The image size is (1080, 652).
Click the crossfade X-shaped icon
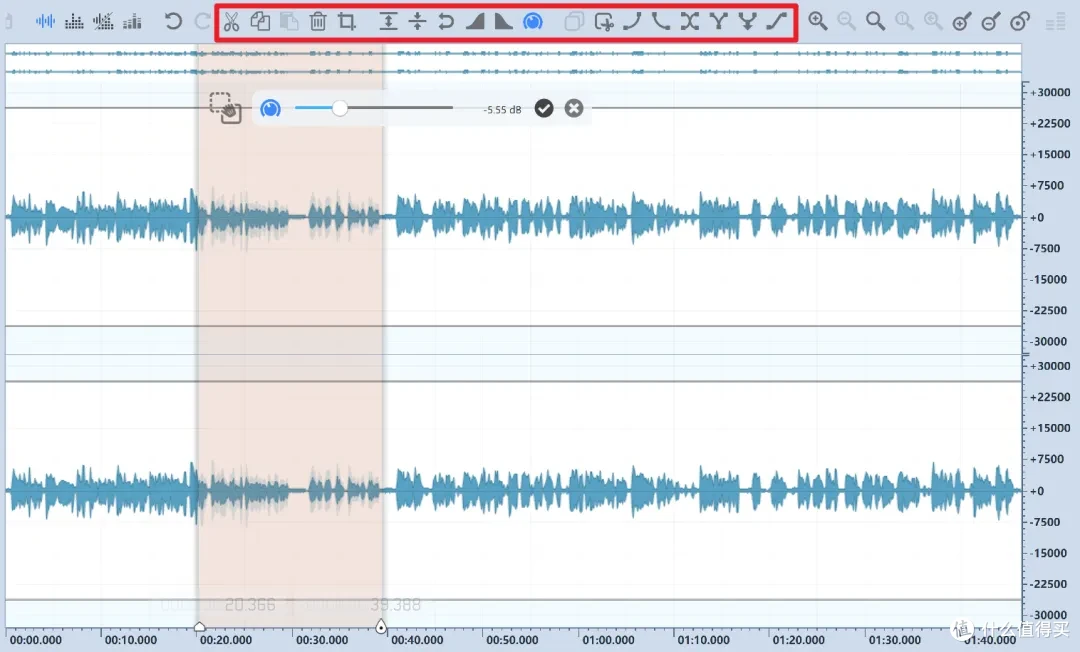[689, 22]
